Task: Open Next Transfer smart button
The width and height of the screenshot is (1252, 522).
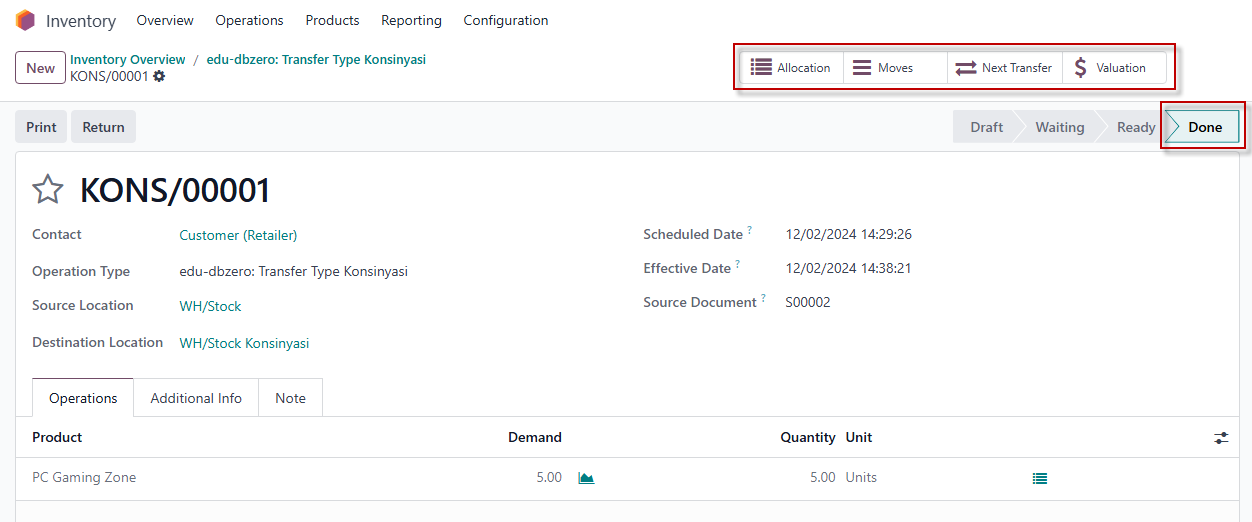Action: [x=1004, y=68]
